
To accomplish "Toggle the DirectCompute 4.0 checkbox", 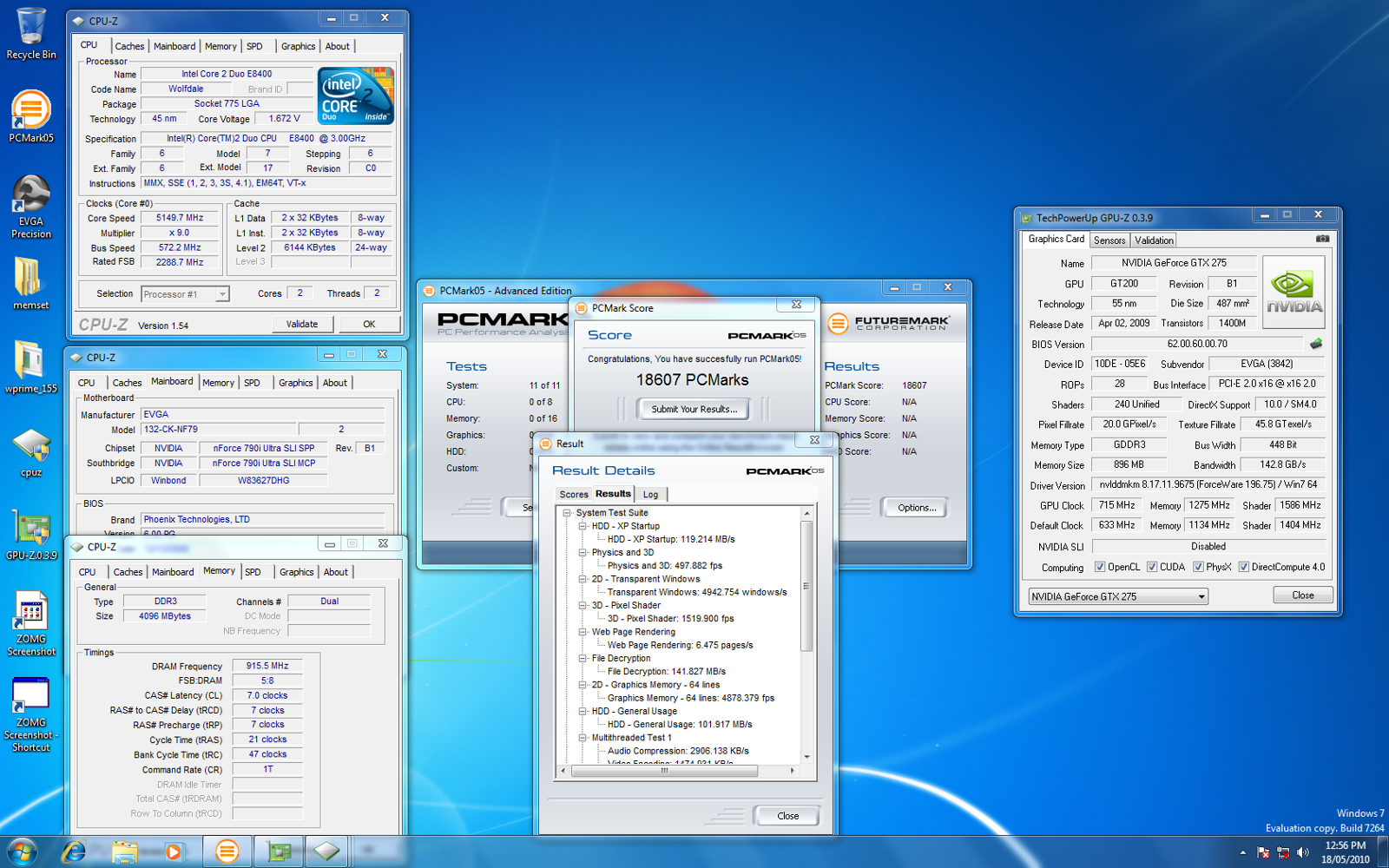I will [x=1243, y=567].
